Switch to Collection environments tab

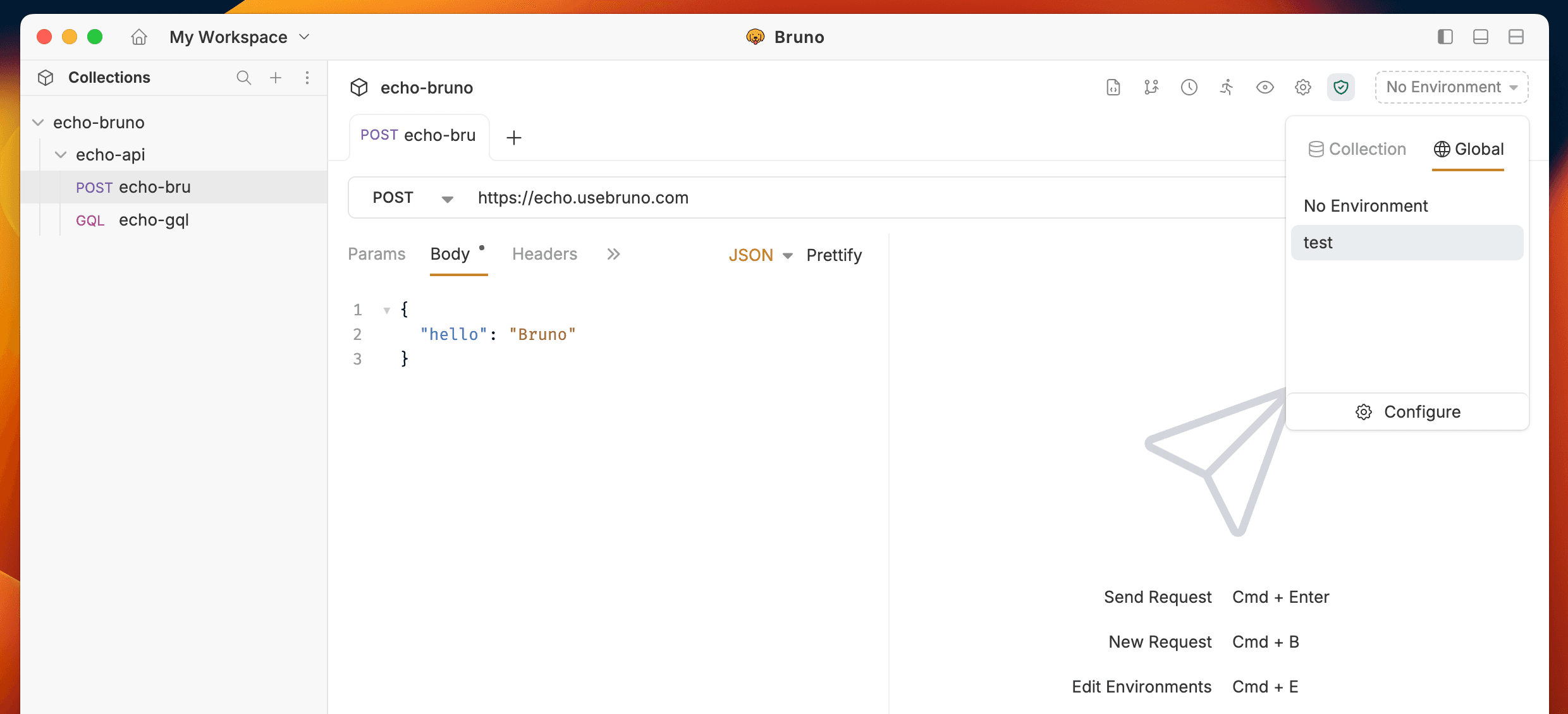(1357, 149)
